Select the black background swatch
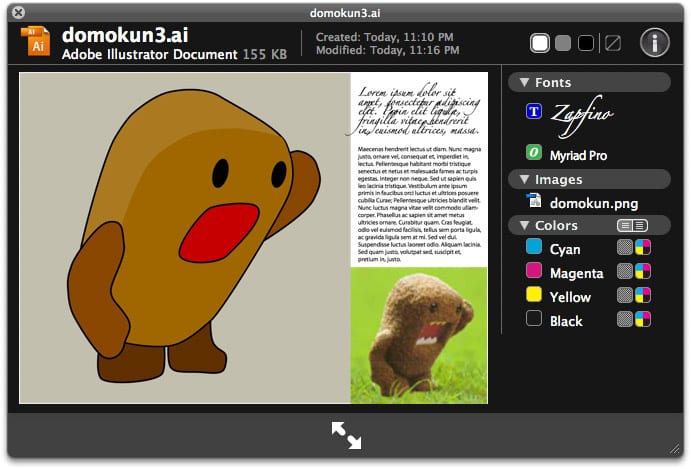Image resolution: width=691 pixels, height=469 pixels. point(586,43)
